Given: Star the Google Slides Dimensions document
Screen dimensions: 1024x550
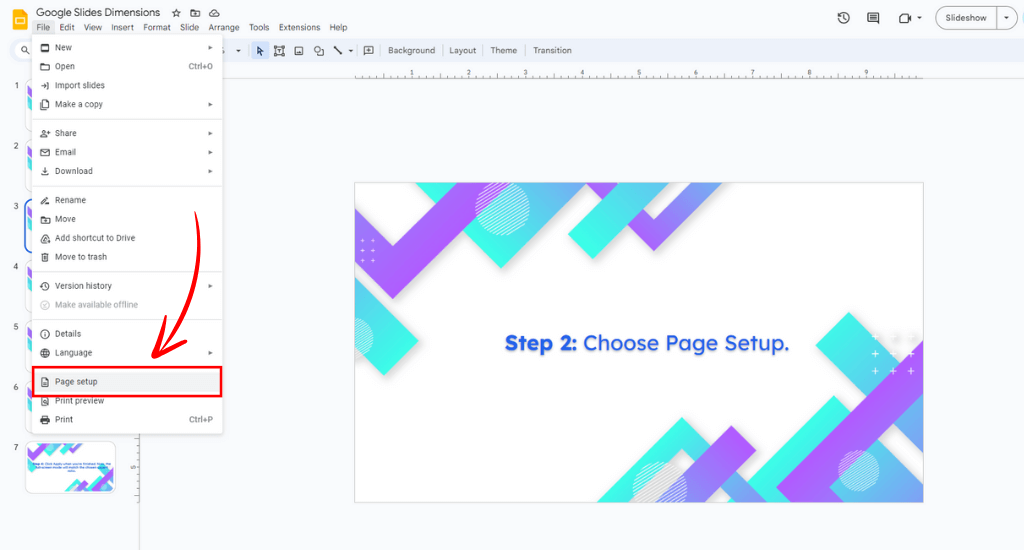Looking at the screenshot, I should pos(176,13).
